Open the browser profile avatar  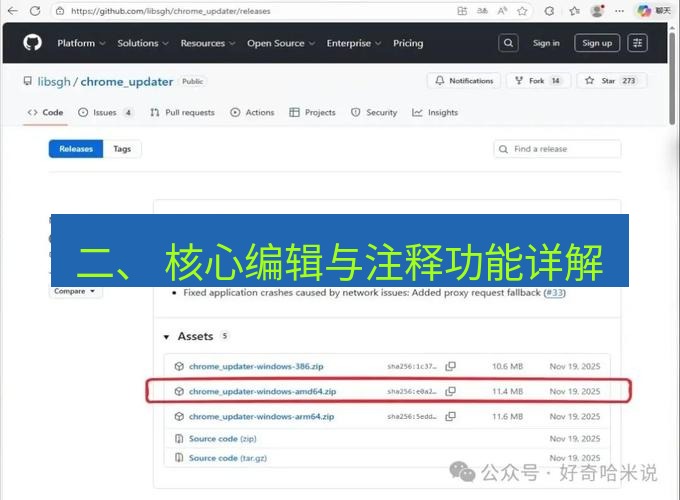coord(598,11)
